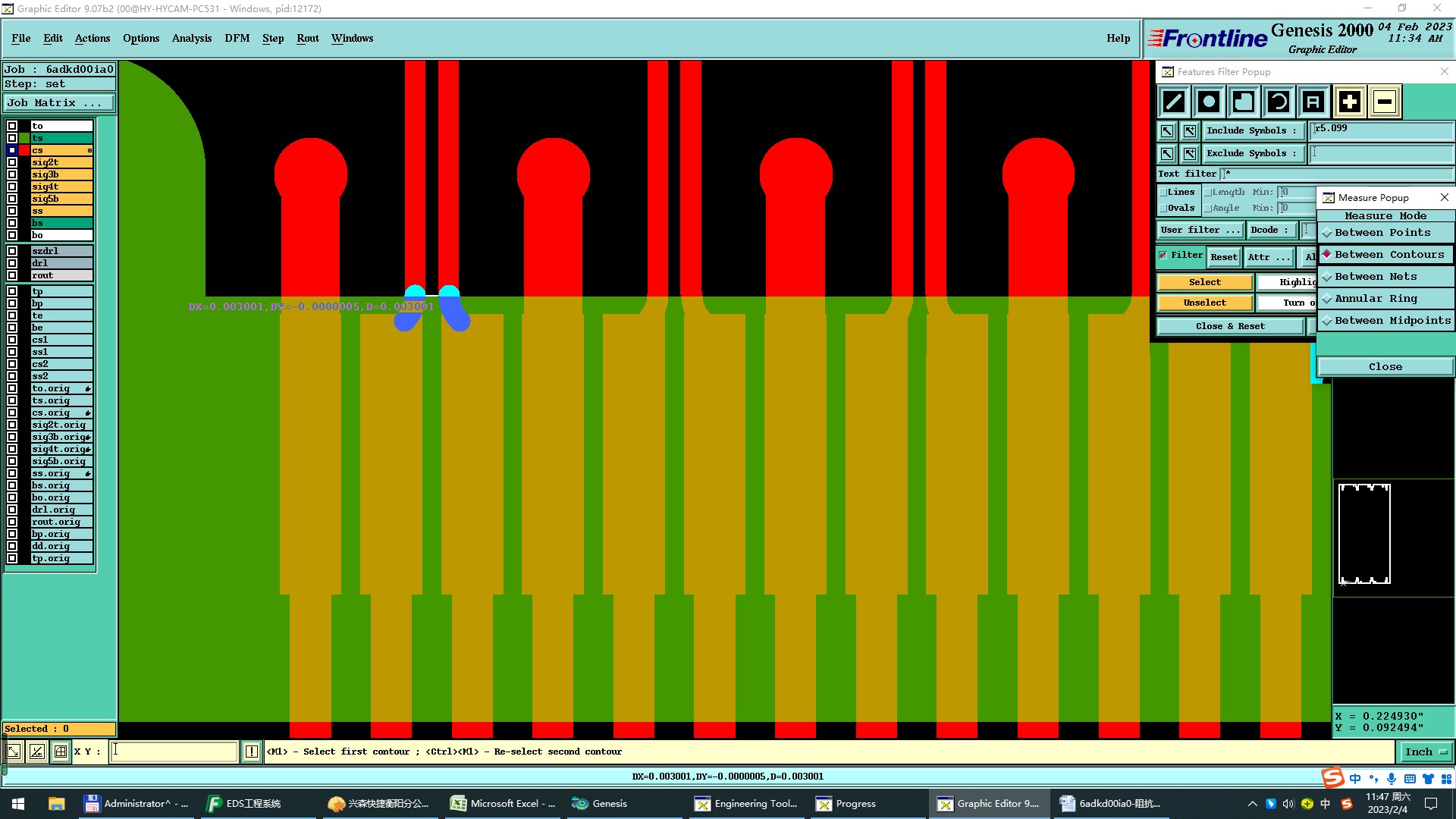Click the pad (circle) feature filter icon
The image size is (1456, 819).
coord(1209,102)
